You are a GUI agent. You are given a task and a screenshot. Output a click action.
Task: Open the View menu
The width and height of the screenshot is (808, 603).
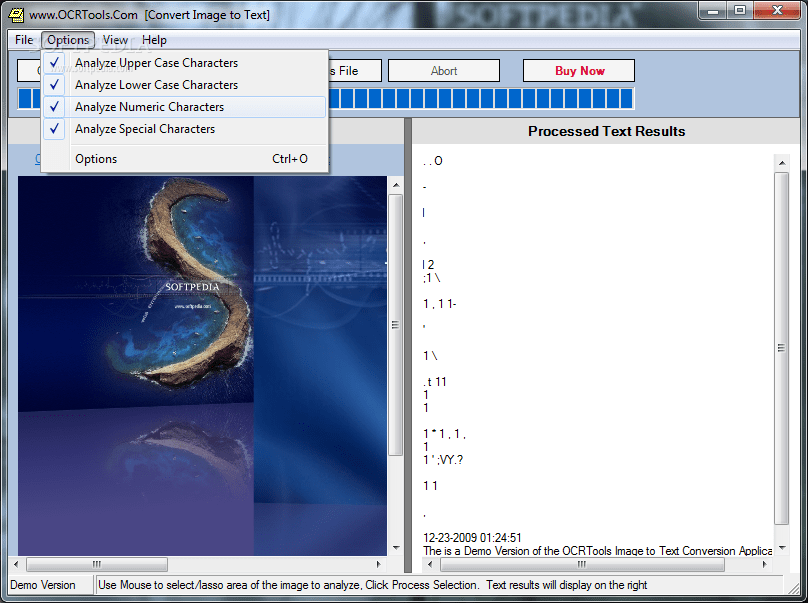coord(115,40)
